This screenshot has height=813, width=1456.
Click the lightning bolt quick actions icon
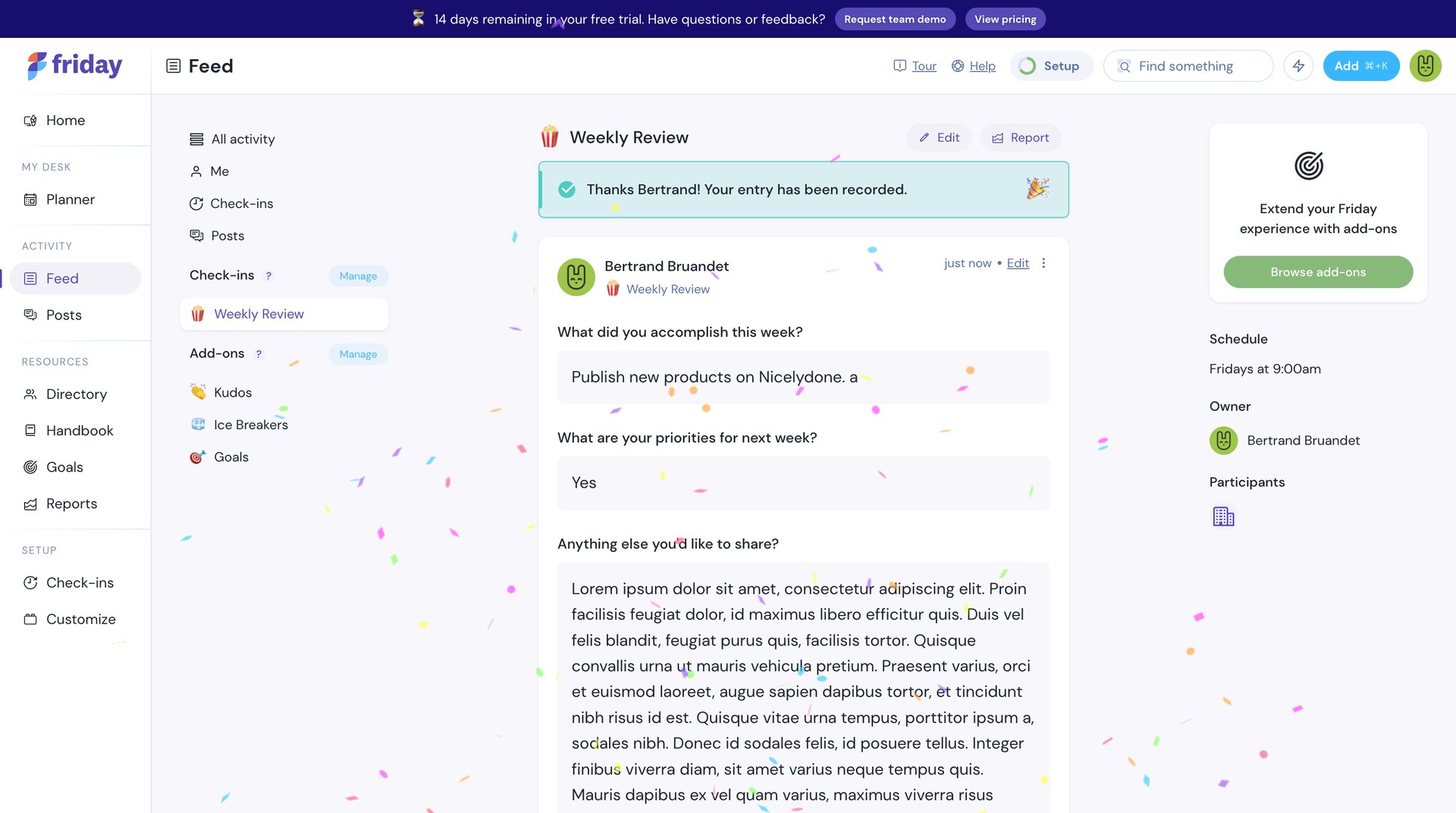pyautogui.click(x=1298, y=66)
